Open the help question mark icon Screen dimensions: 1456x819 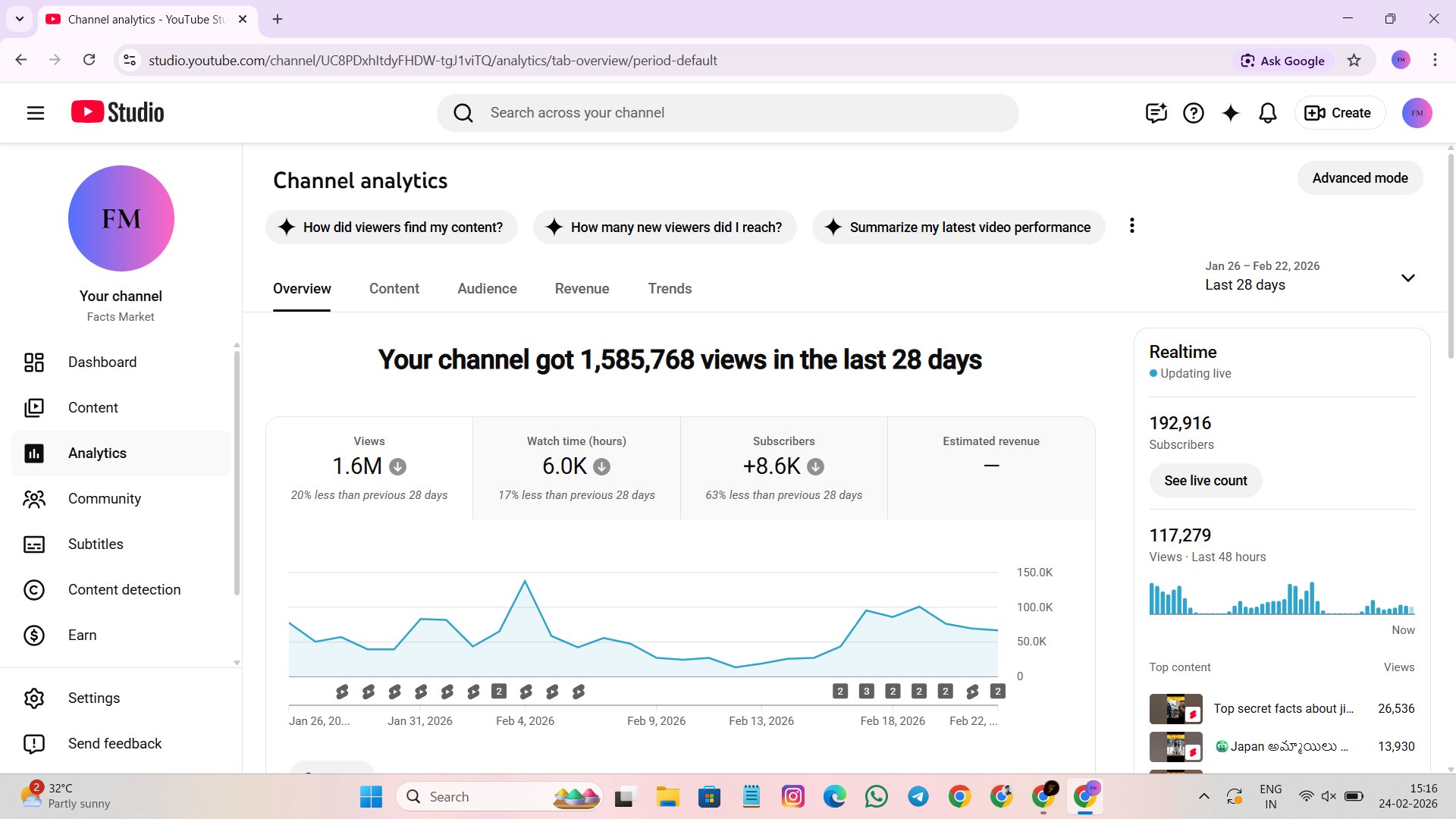(x=1193, y=113)
